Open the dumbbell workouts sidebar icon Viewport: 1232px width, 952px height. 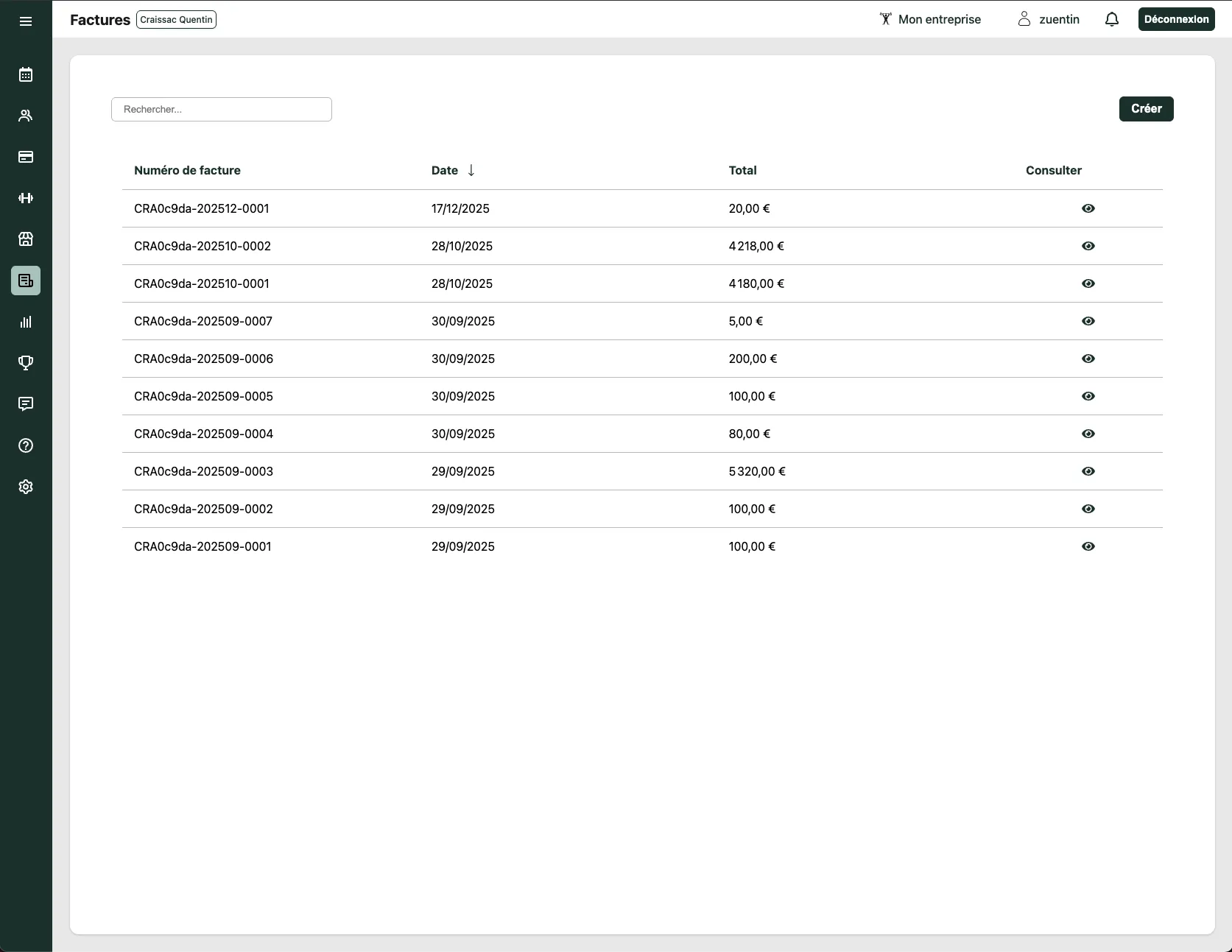pos(26,198)
